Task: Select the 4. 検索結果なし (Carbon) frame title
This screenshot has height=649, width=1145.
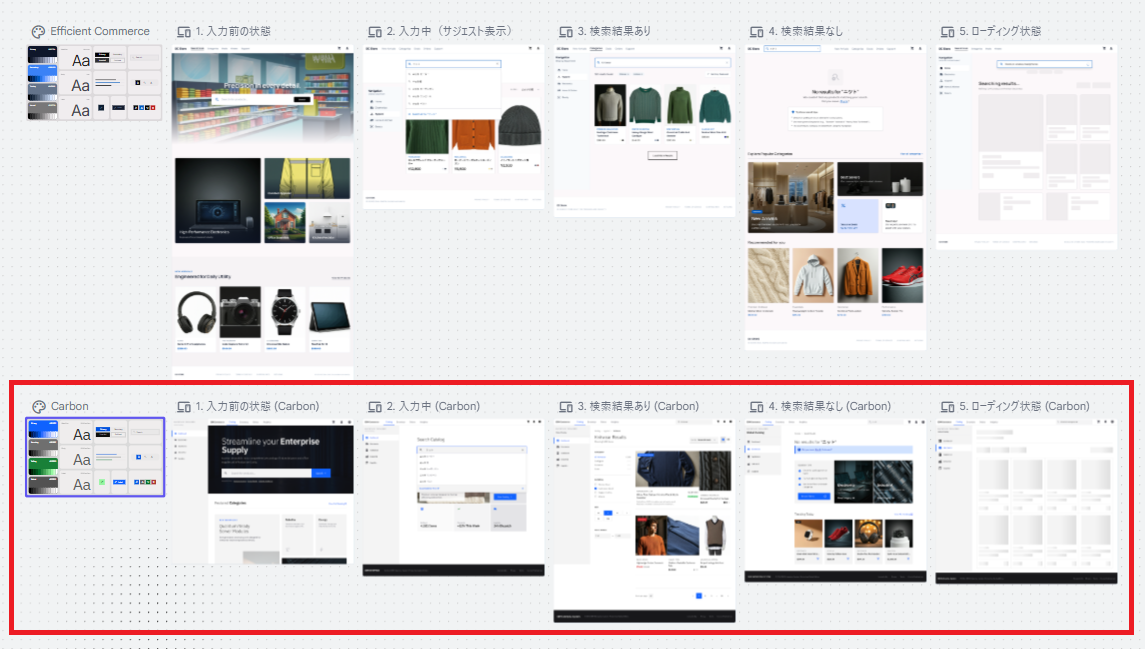Action: 830,406
